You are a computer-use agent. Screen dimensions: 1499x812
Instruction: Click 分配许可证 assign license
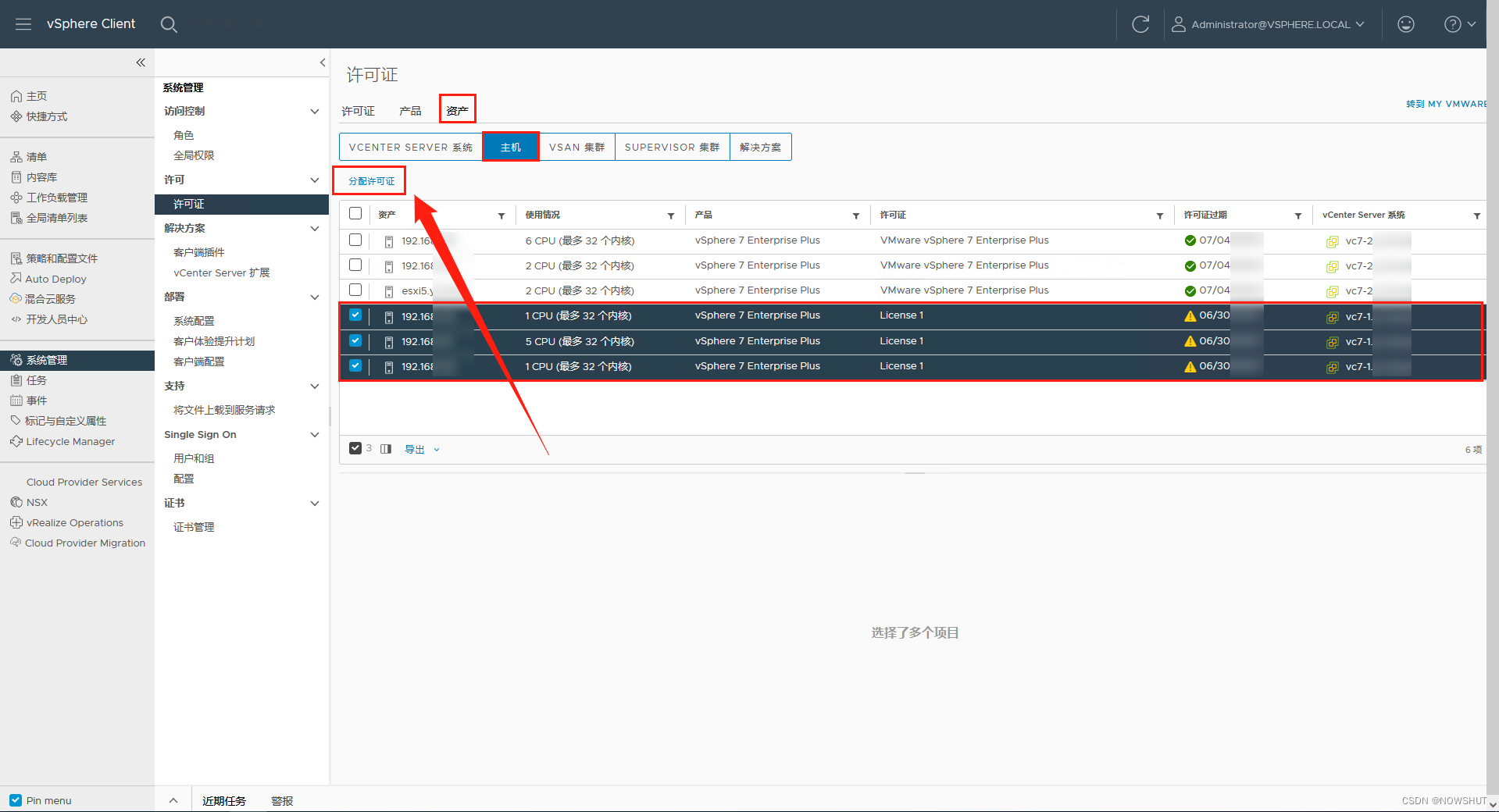pyautogui.click(x=372, y=181)
